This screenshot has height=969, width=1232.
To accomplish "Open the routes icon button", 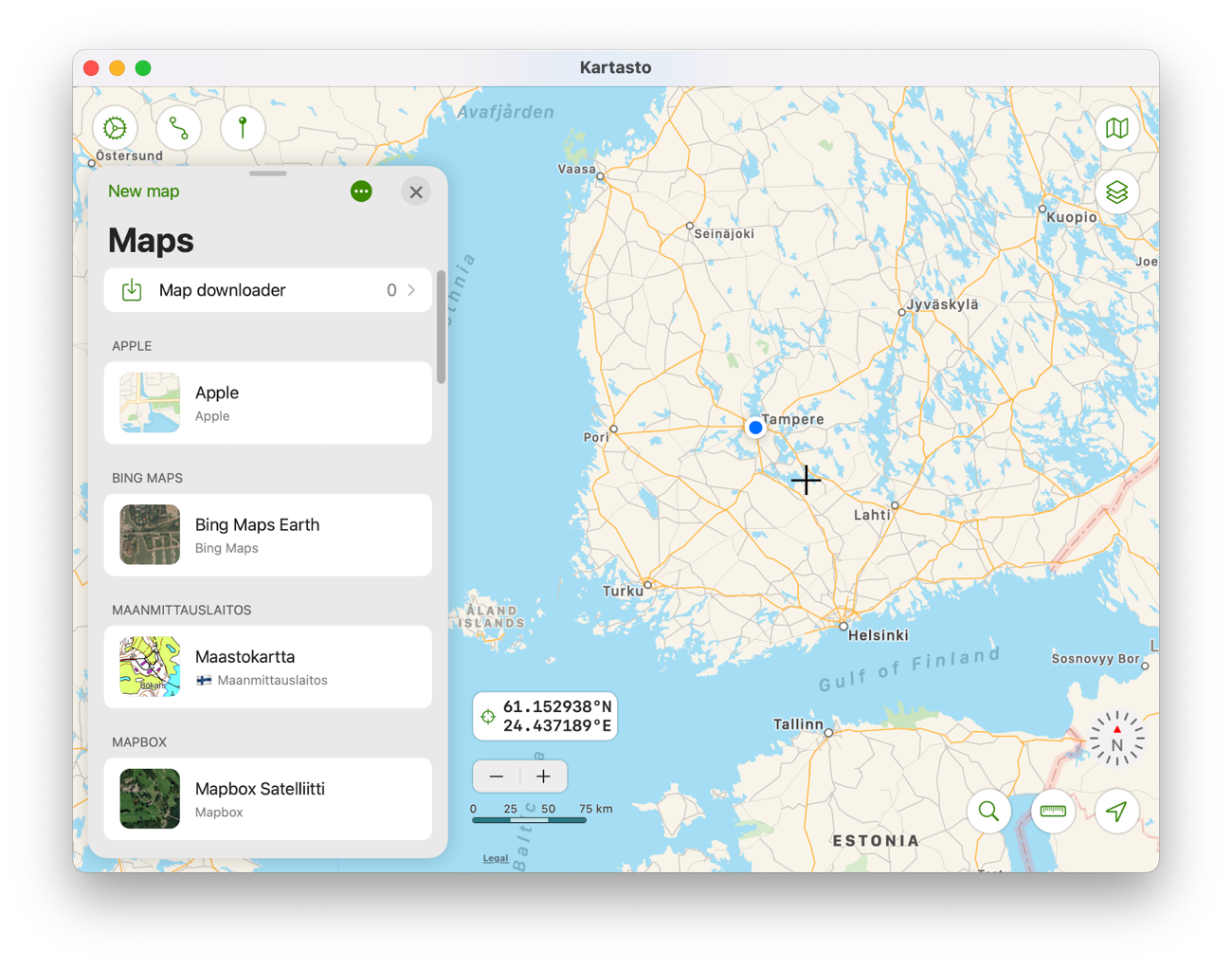I will tap(178, 128).
